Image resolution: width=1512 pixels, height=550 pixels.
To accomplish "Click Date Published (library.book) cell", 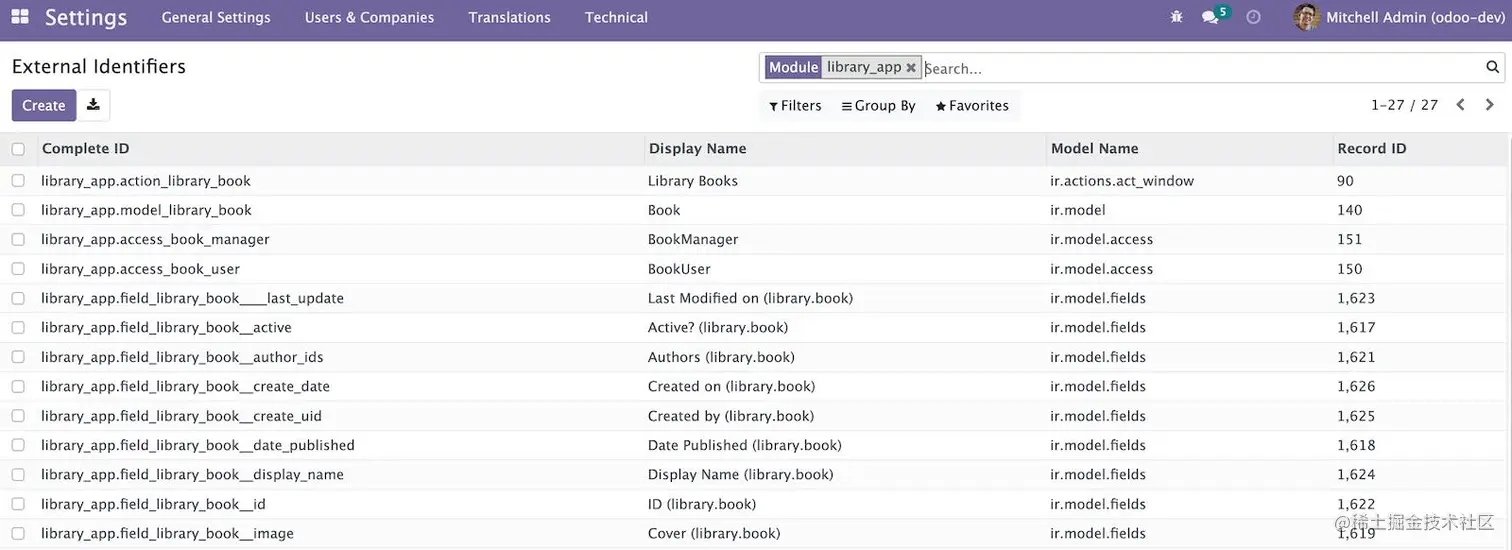I will pyautogui.click(x=745, y=445).
